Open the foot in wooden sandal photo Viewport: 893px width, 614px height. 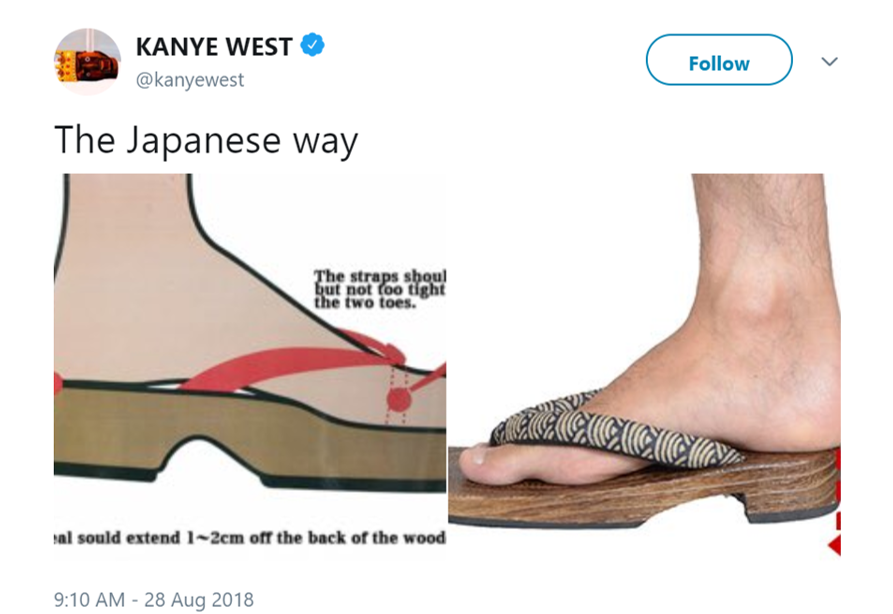(644, 365)
